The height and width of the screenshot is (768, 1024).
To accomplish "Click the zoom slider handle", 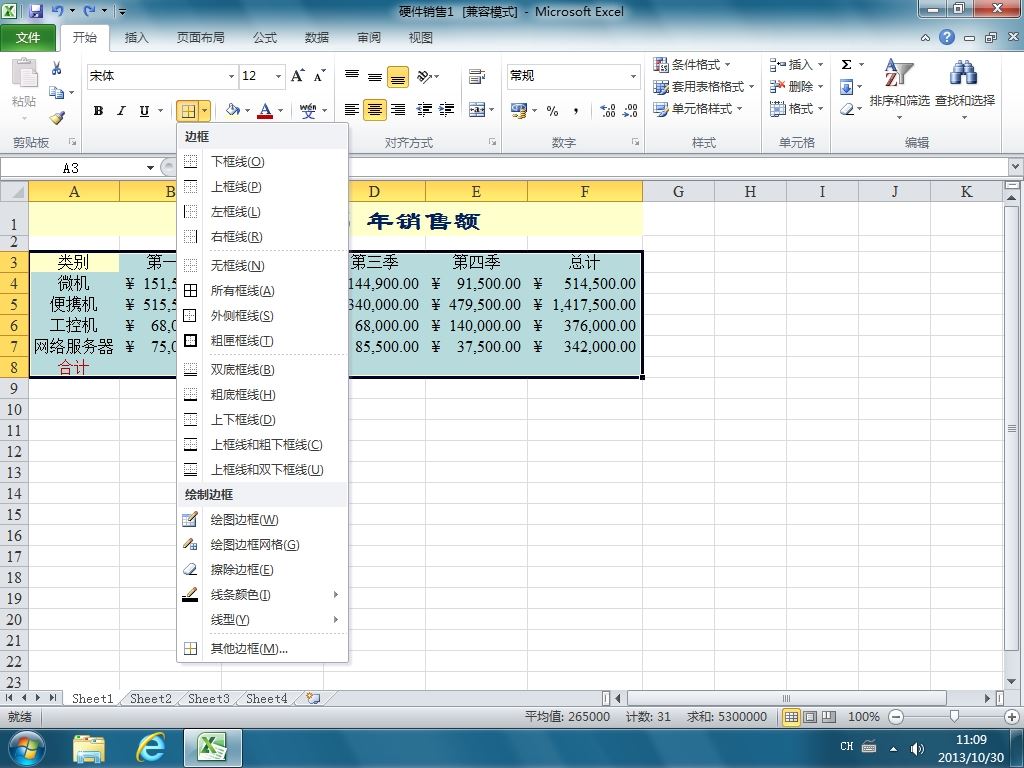I will (954, 716).
